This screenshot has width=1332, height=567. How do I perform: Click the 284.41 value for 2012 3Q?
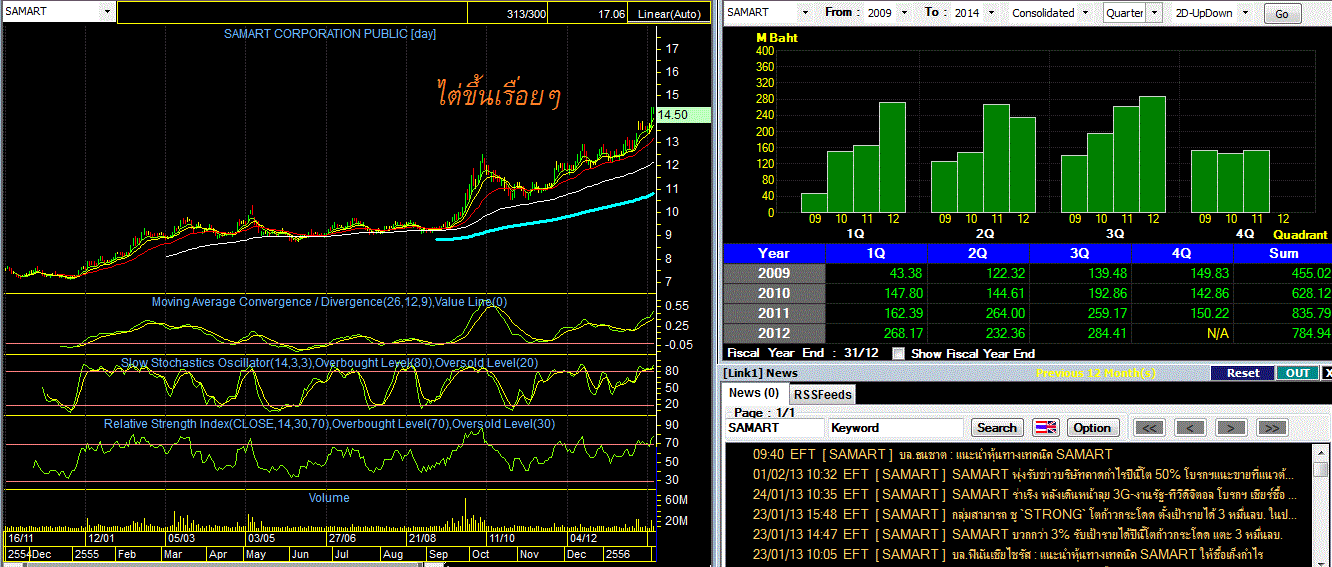[1108, 333]
